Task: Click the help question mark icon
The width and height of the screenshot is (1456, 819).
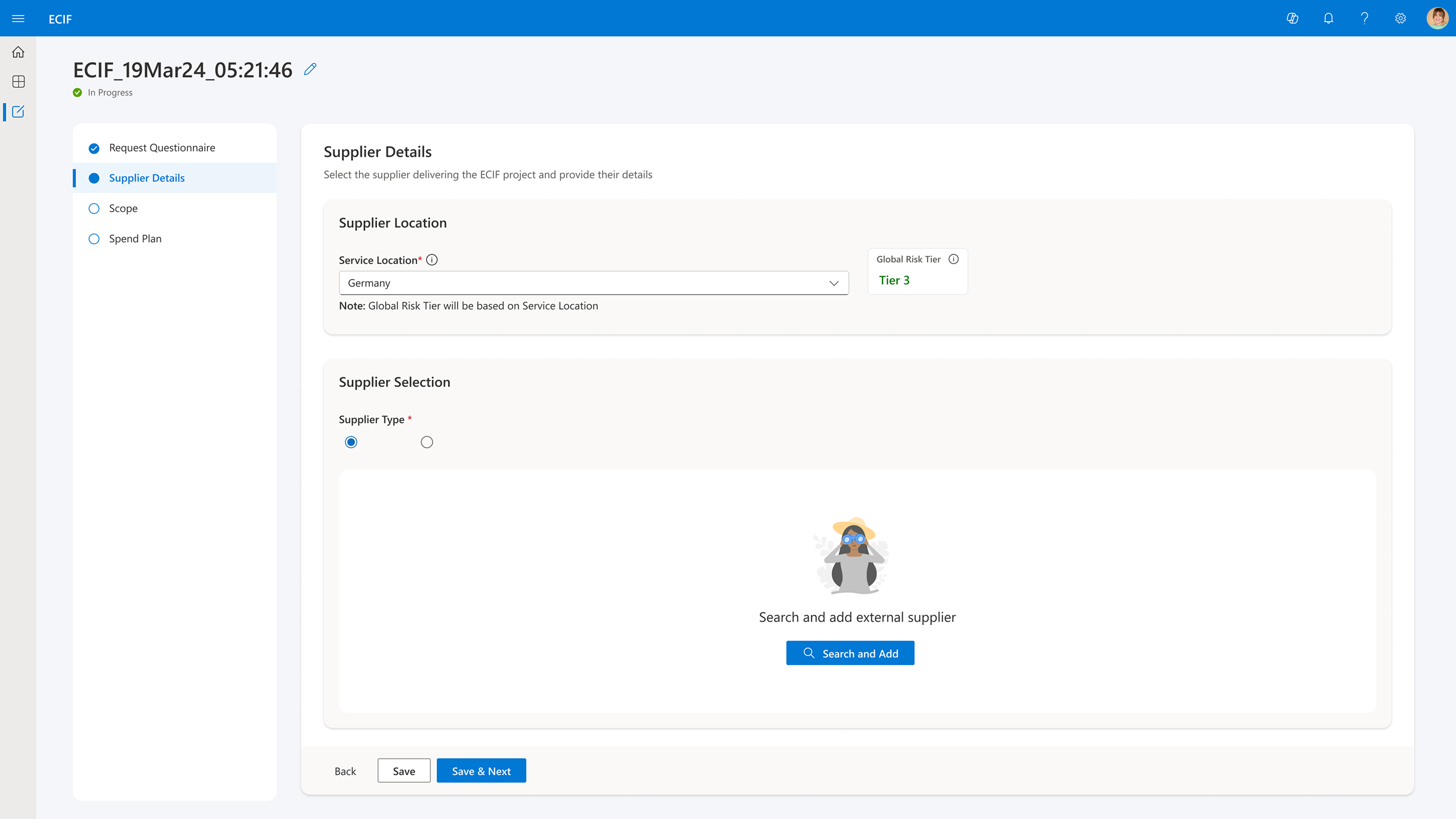Action: [1364, 19]
